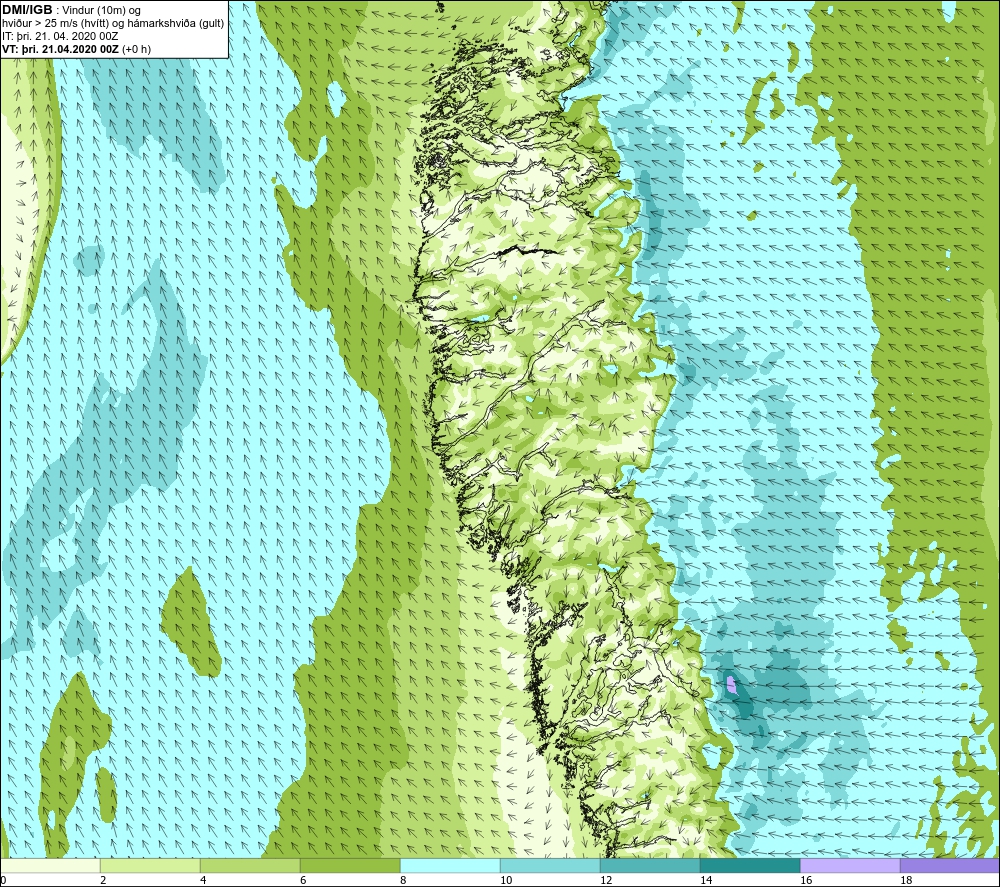Click the legend tick label '2'
The width and height of the screenshot is (1000, 887).
point(103,880)
